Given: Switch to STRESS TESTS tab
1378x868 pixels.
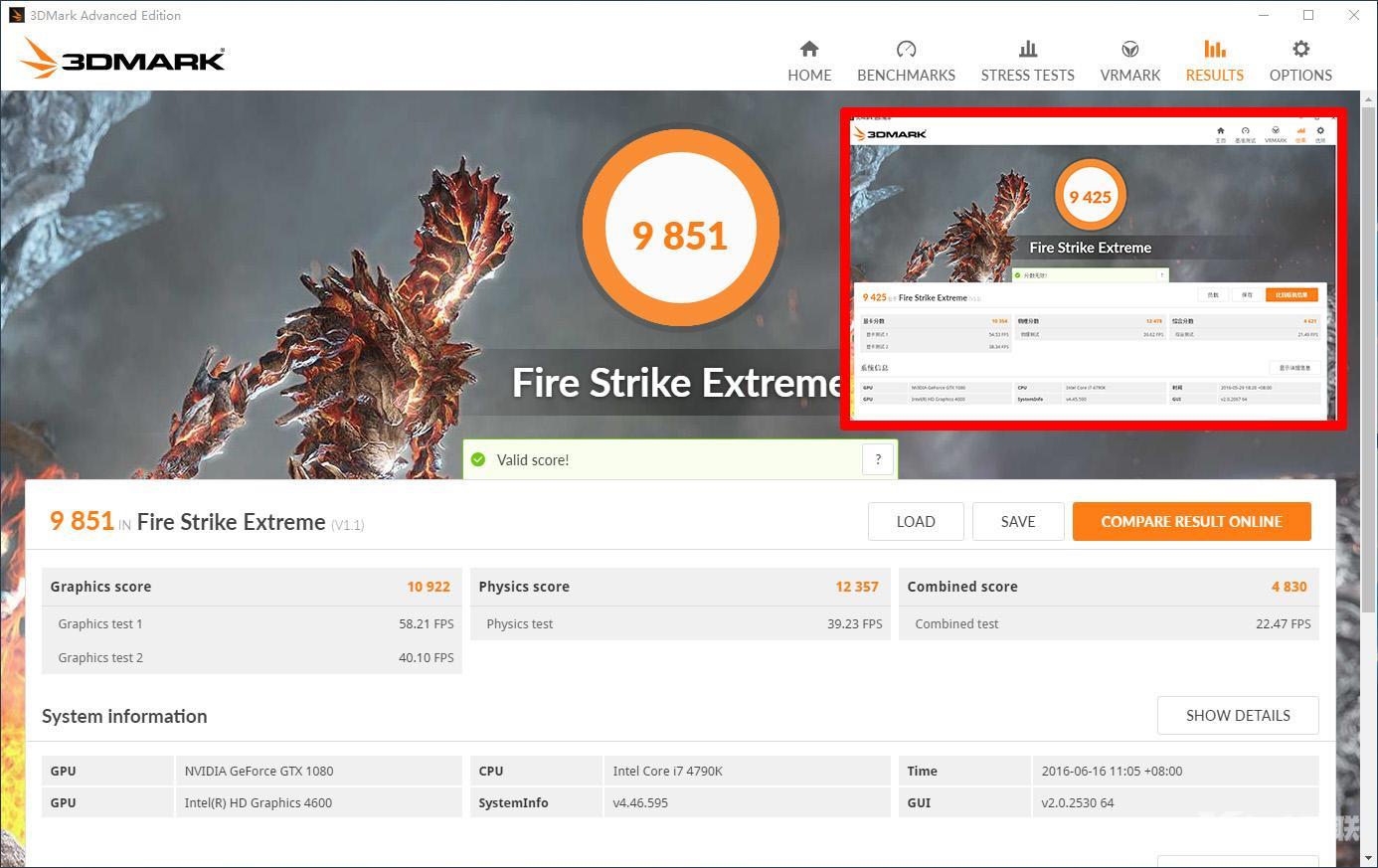Looking at the screenshot, I should point(1027,62).
